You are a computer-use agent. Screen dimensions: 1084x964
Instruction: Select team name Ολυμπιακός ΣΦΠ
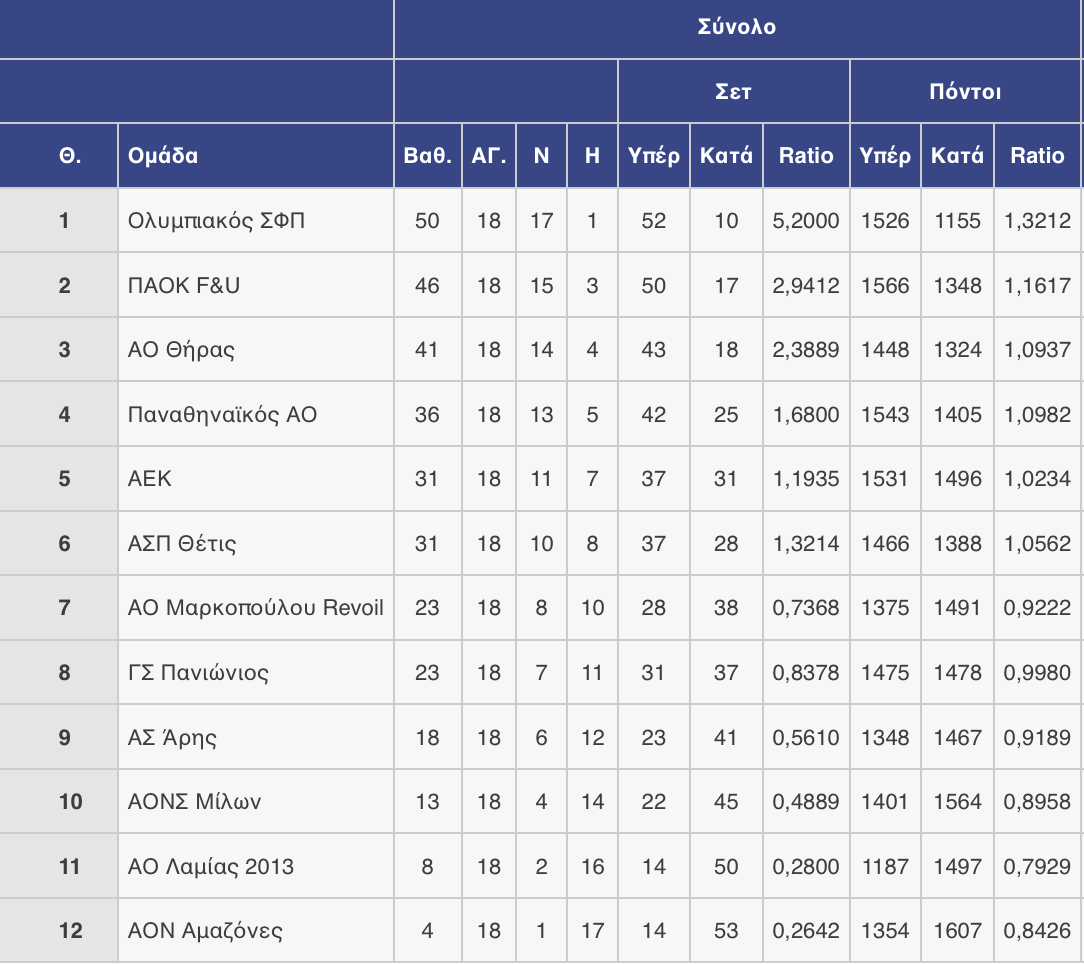coord(216,221)
